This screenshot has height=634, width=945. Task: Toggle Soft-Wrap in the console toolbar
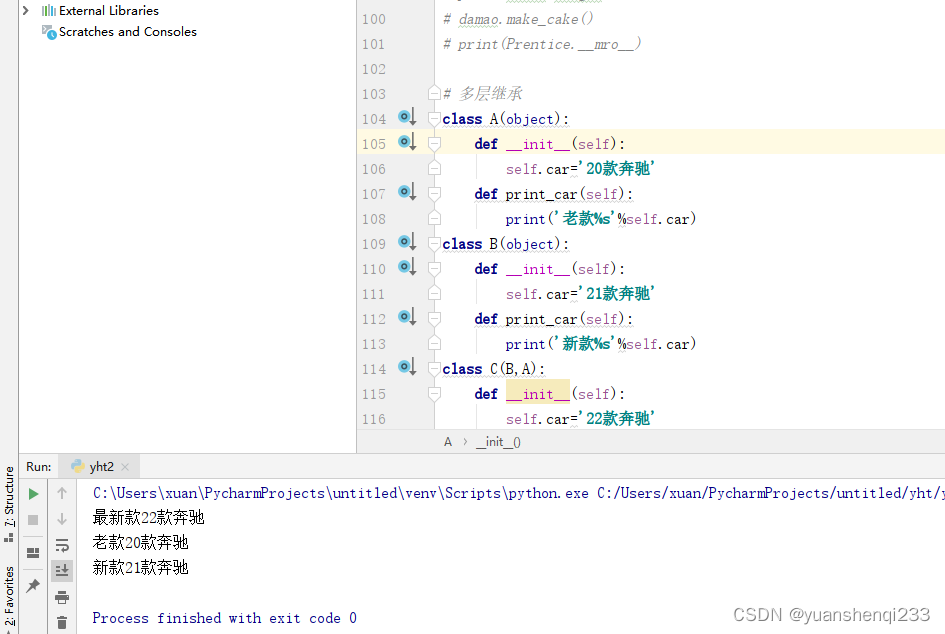click(x=62, y=544)
